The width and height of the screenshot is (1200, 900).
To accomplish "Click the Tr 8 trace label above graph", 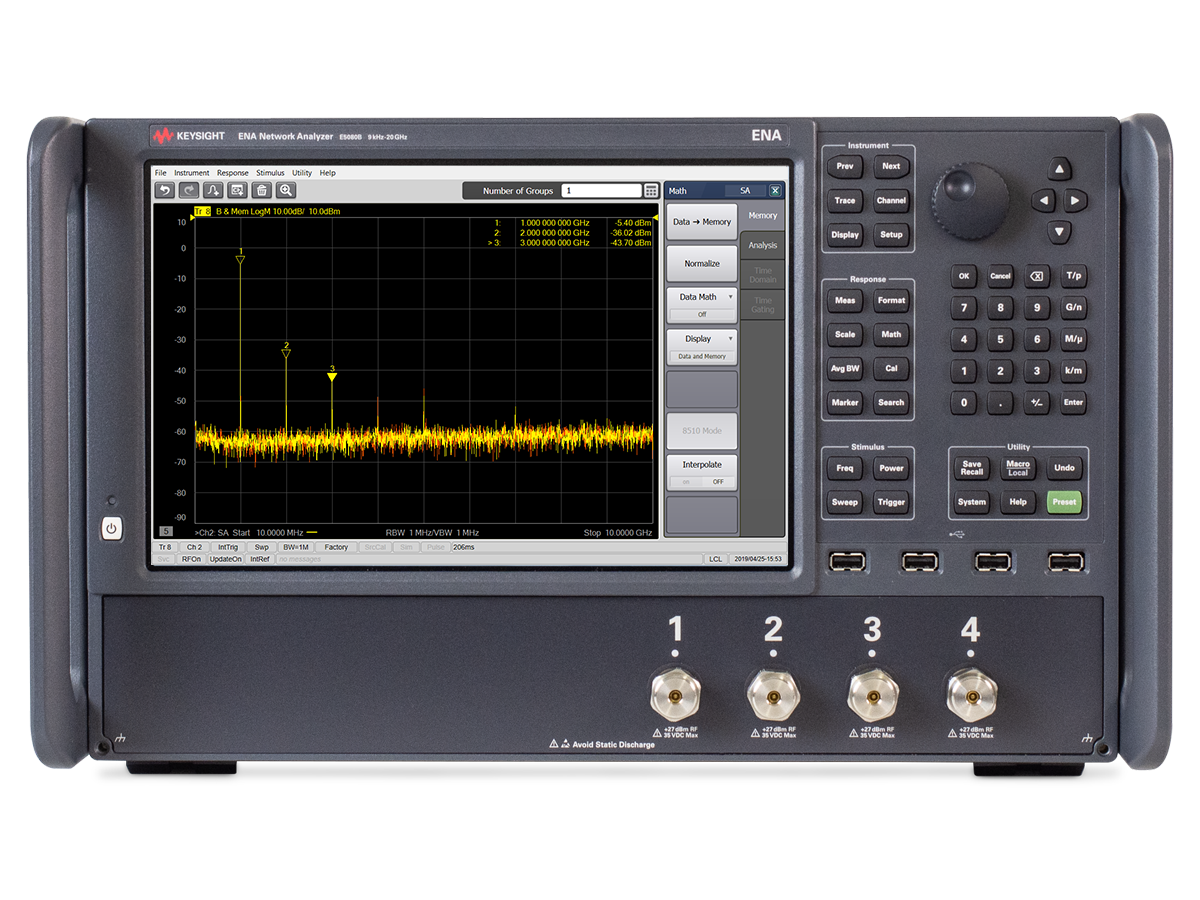I will coord(202,212).
